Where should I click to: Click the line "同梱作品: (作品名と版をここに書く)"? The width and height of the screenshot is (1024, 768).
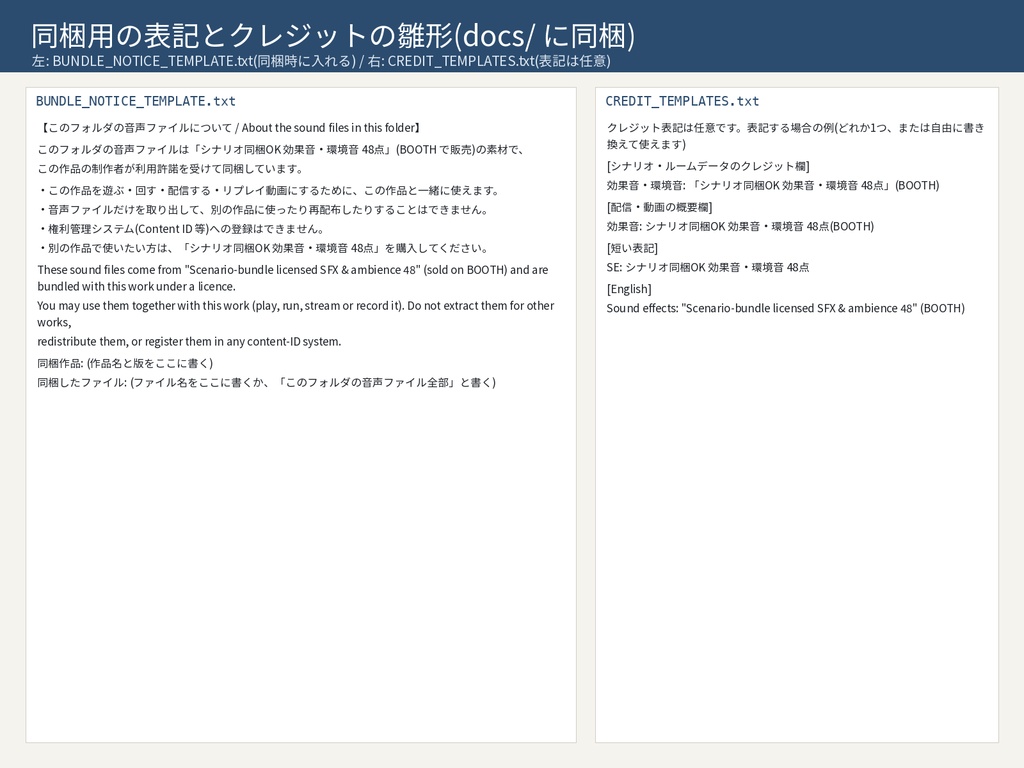(125, 363)
